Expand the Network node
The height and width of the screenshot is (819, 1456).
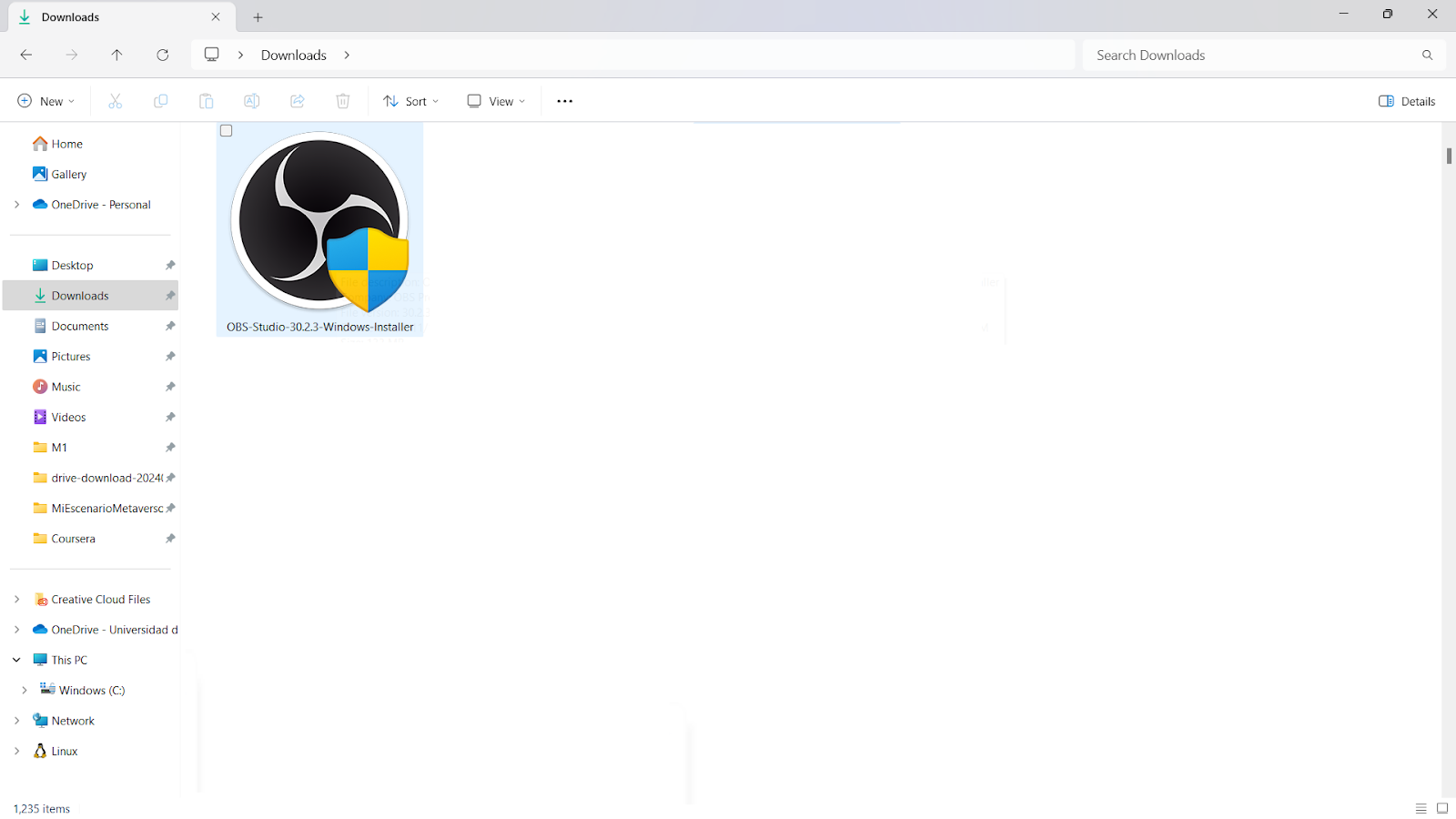[16, 721]
